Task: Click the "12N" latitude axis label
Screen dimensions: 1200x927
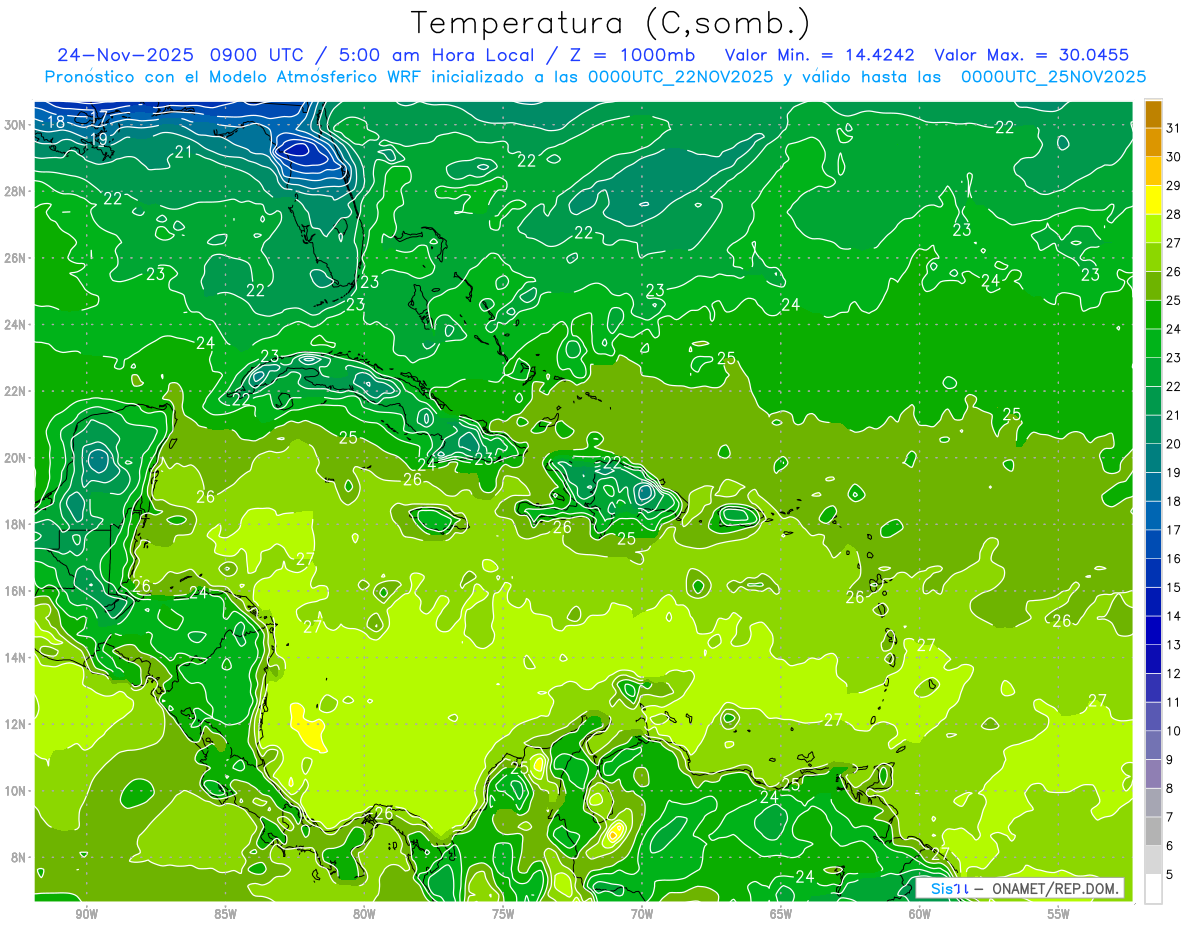Action: (x=14, y=724)
